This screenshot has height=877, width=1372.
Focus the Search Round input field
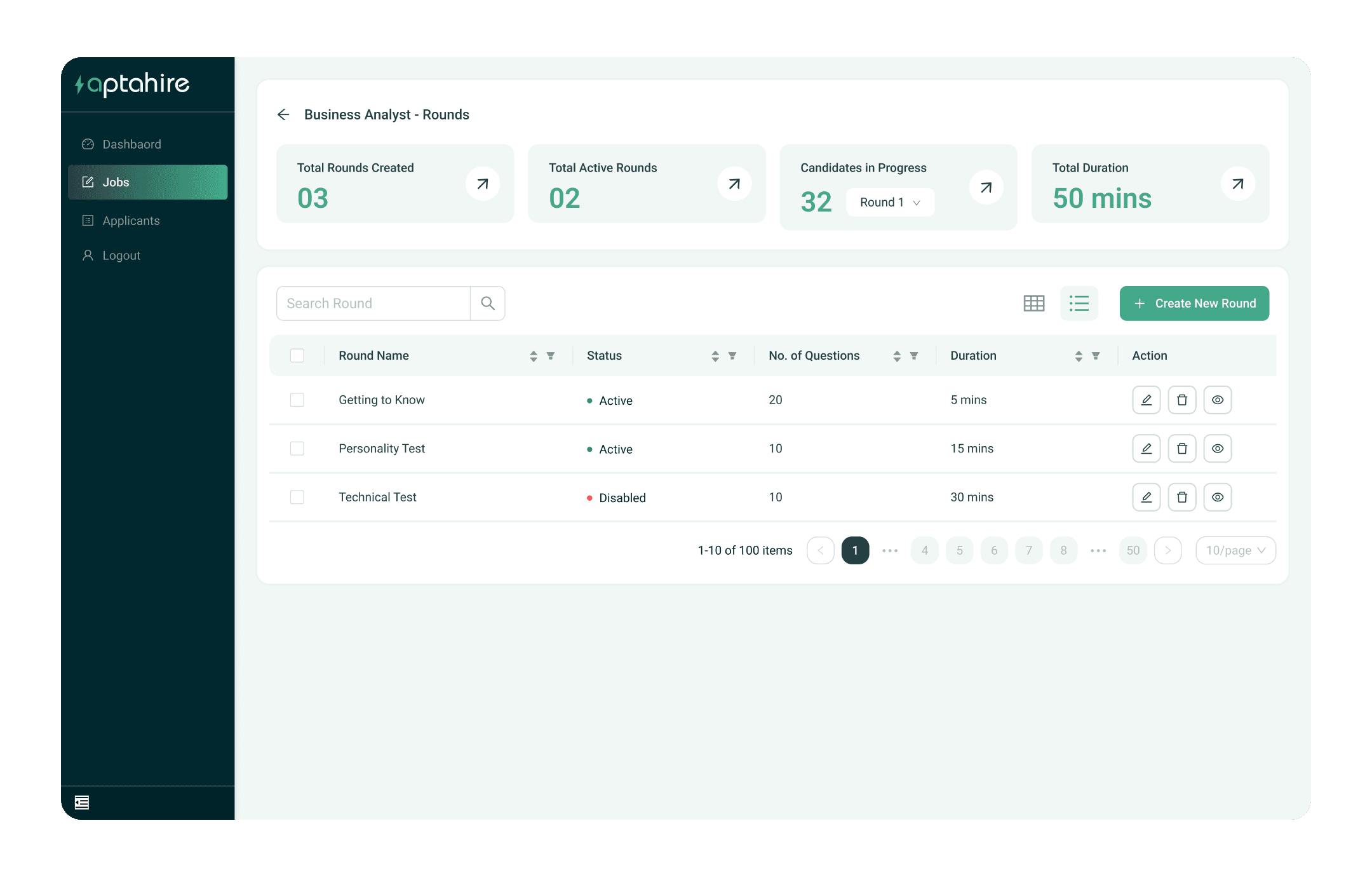pos(373,303)
